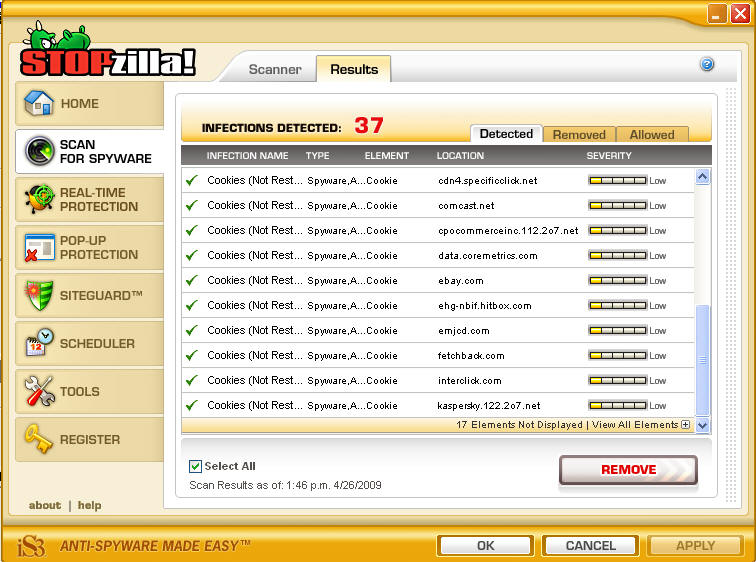The width and height of the screenshot is (756, 562).
Task: Open the HOME section in sidebar
Action: tap(90, 104)
